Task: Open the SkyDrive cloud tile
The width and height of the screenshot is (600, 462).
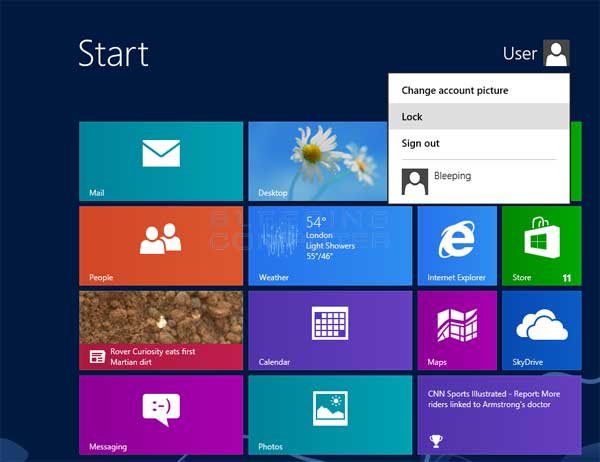Action: [541, 330]
